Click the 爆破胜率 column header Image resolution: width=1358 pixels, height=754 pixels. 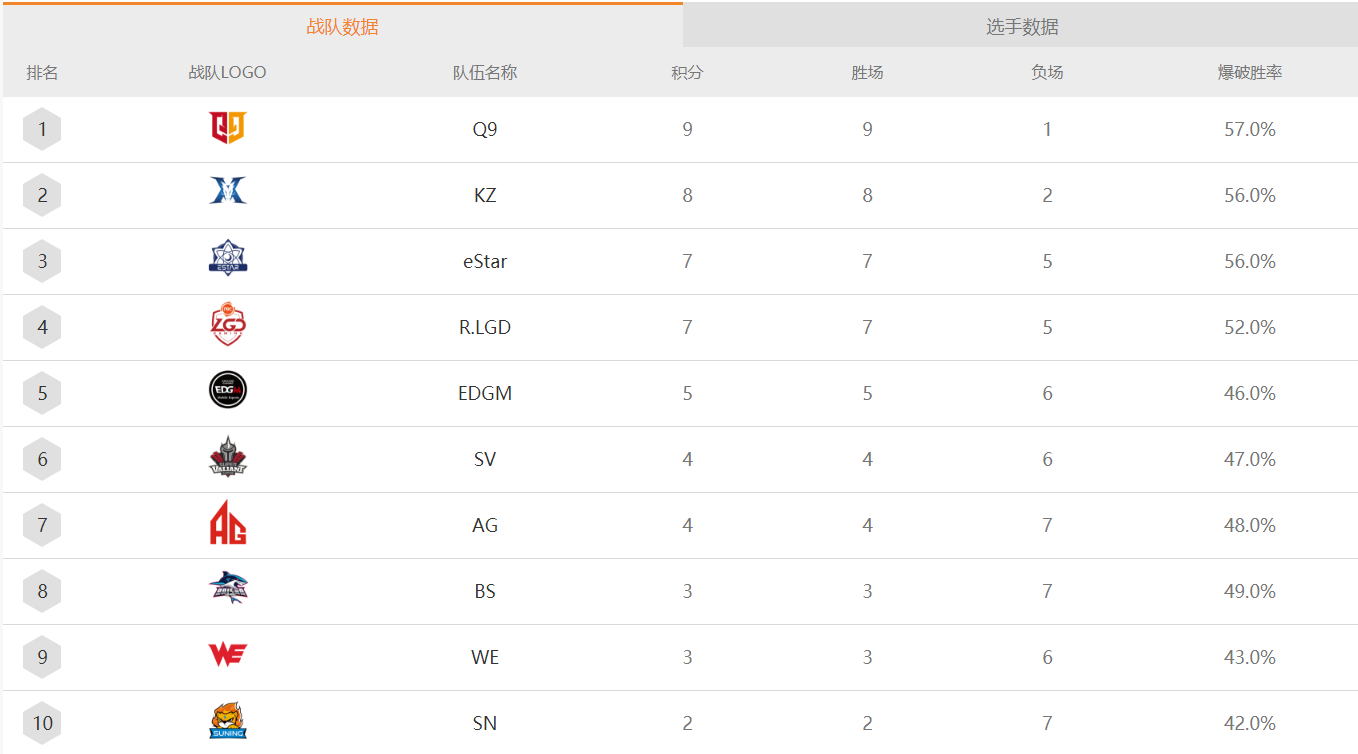coord(1249,72)
